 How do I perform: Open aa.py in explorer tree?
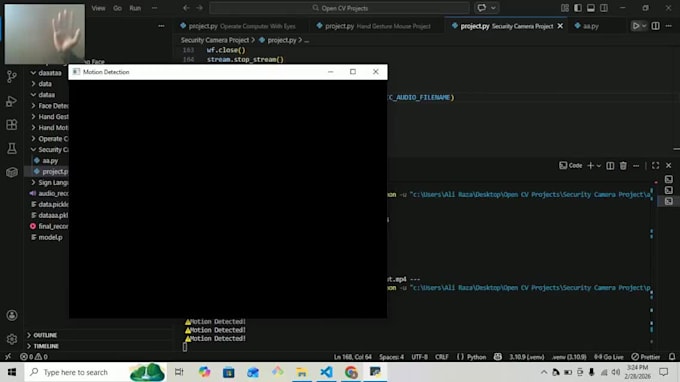point(50,160)
